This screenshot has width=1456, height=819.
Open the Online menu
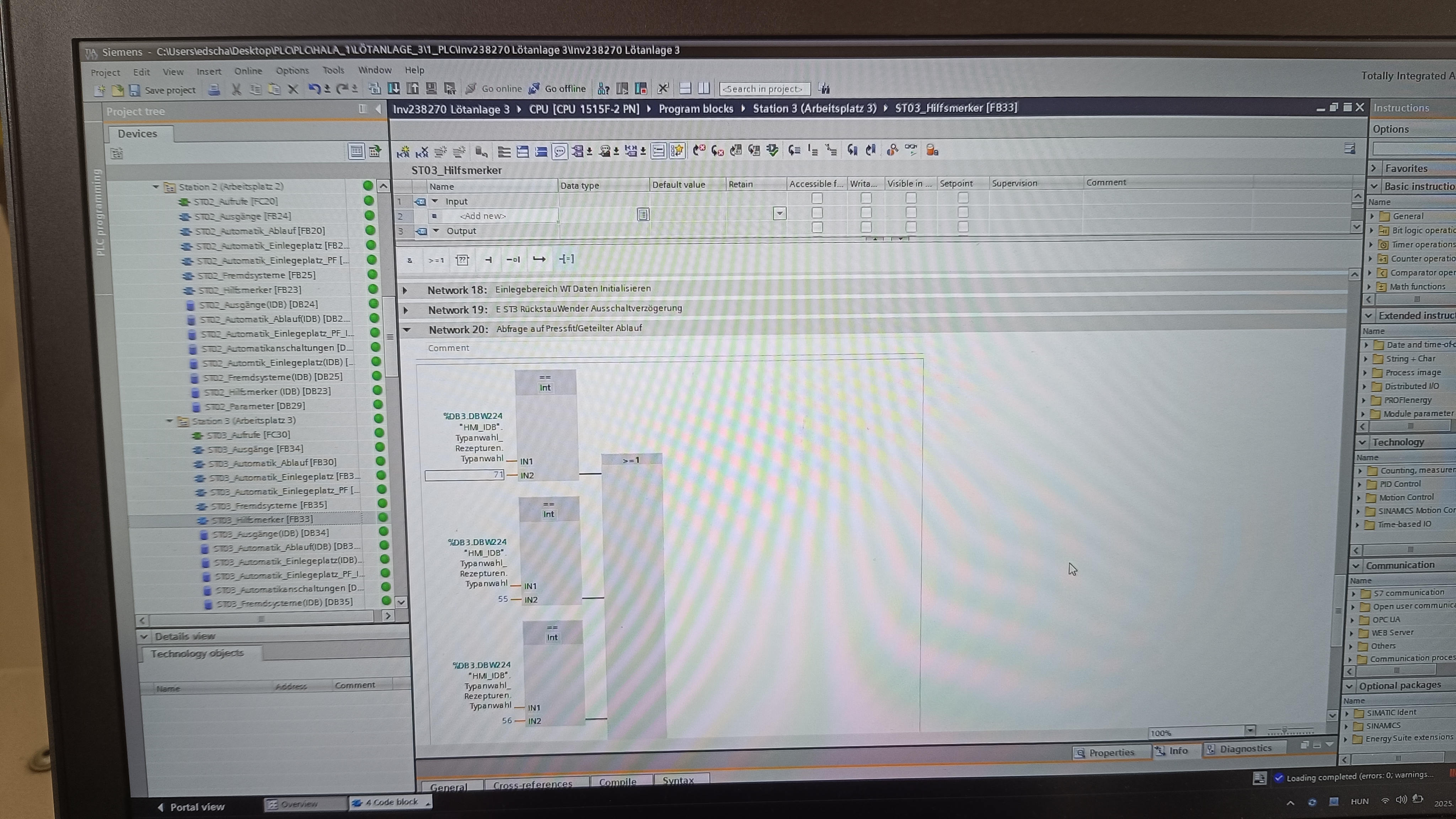pyautogui.click(x=248, y=71)
